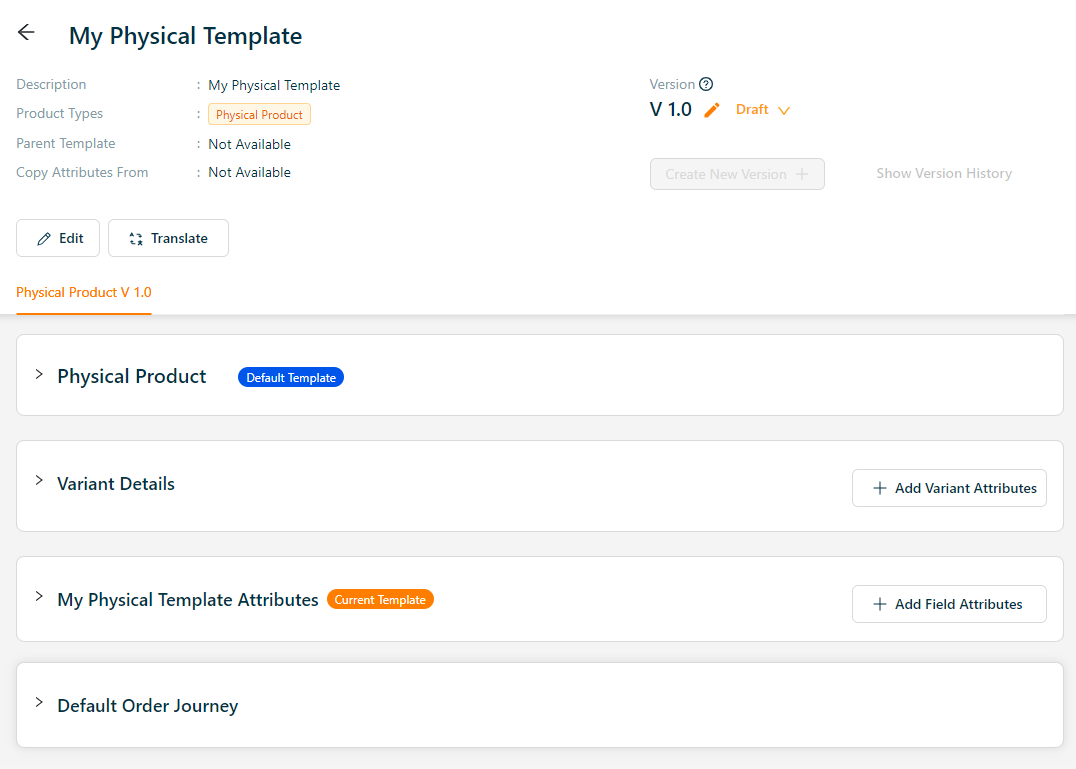Open the Draft status dropdown
This screenshot has height=769, width=1076.
pos(763,110)
